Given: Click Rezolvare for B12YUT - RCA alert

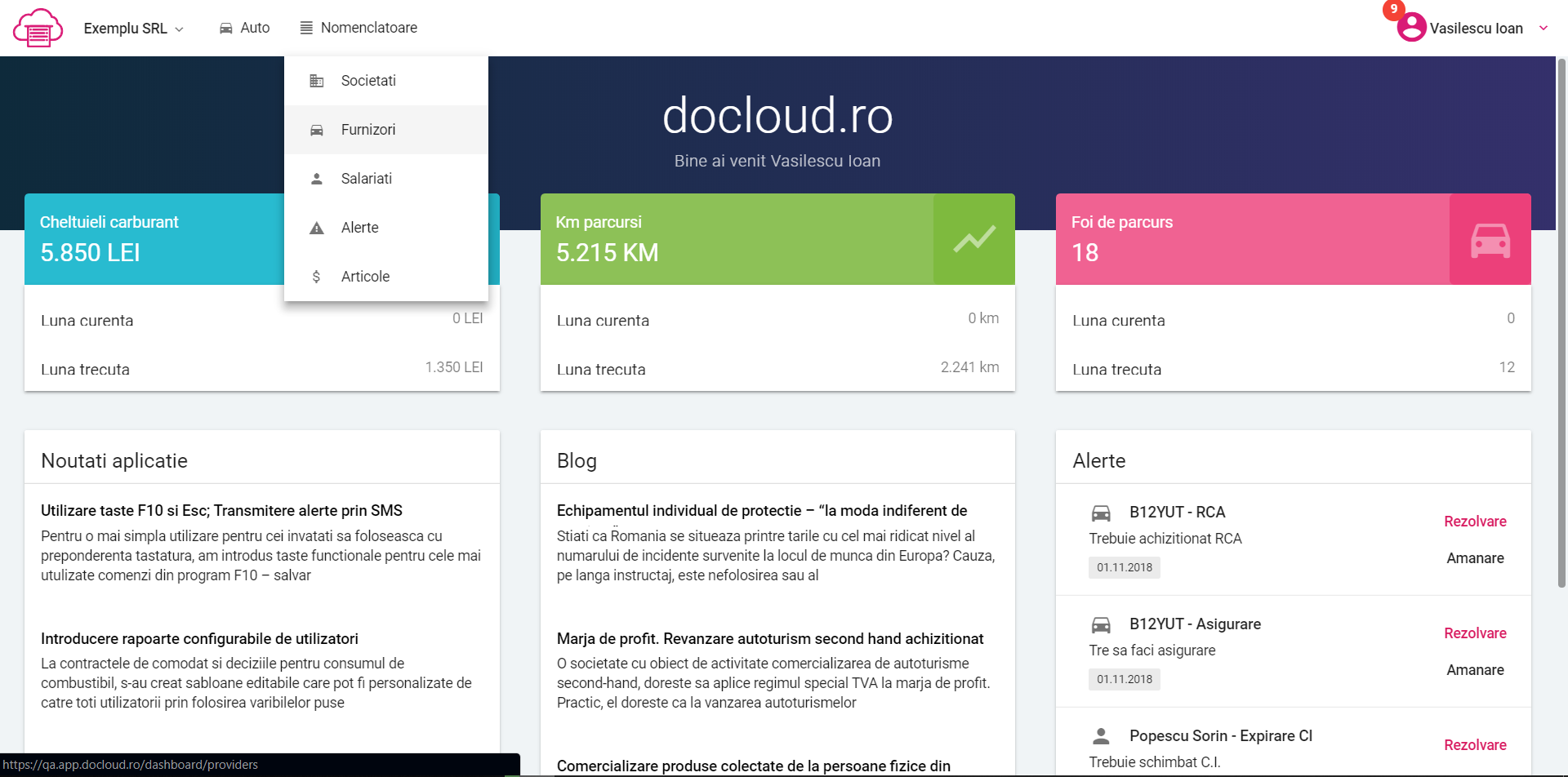Looking at the screenshot, I should click(1475, 522).
